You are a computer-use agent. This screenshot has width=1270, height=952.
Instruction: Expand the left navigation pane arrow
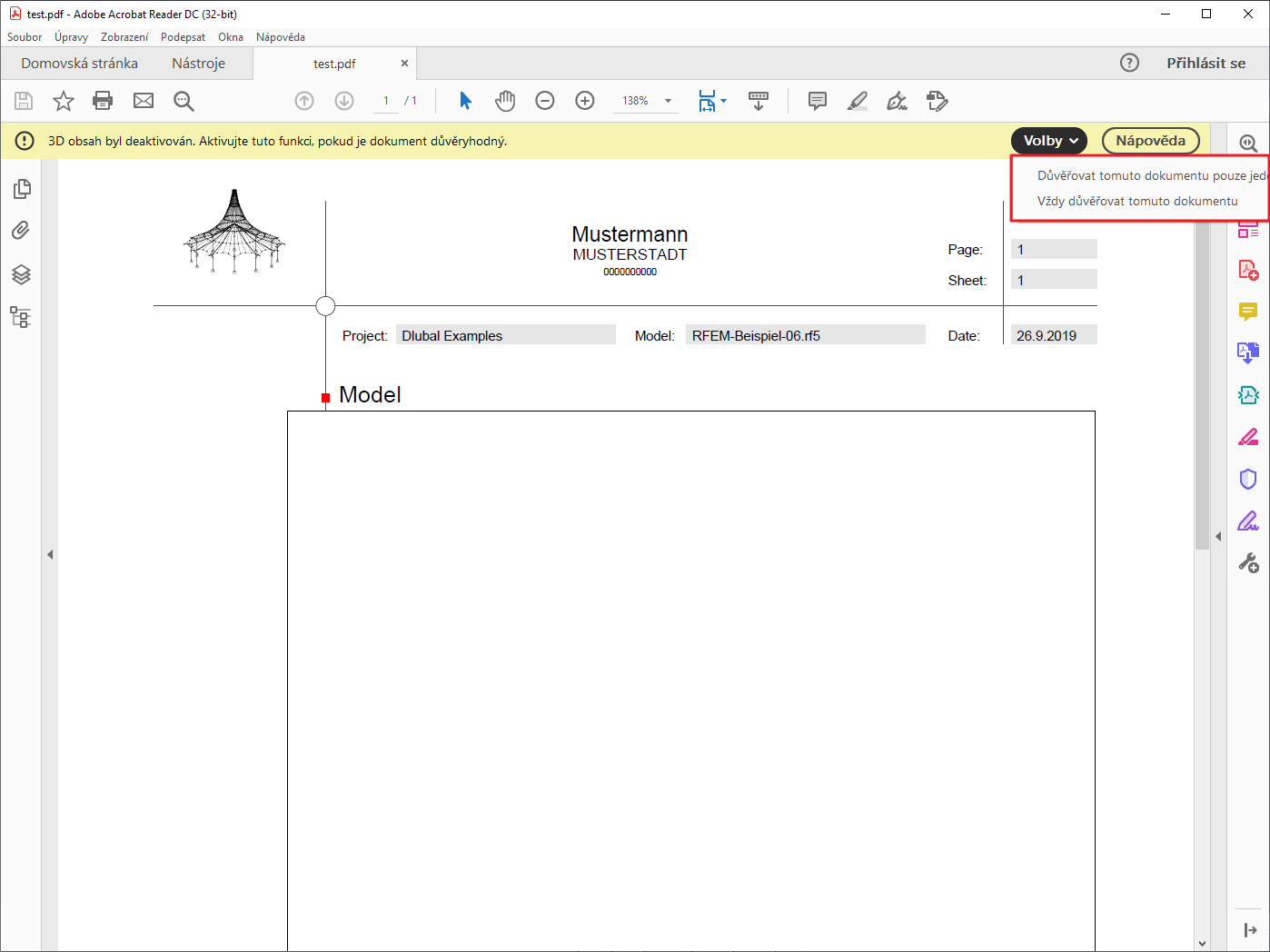tap(50, 554)
